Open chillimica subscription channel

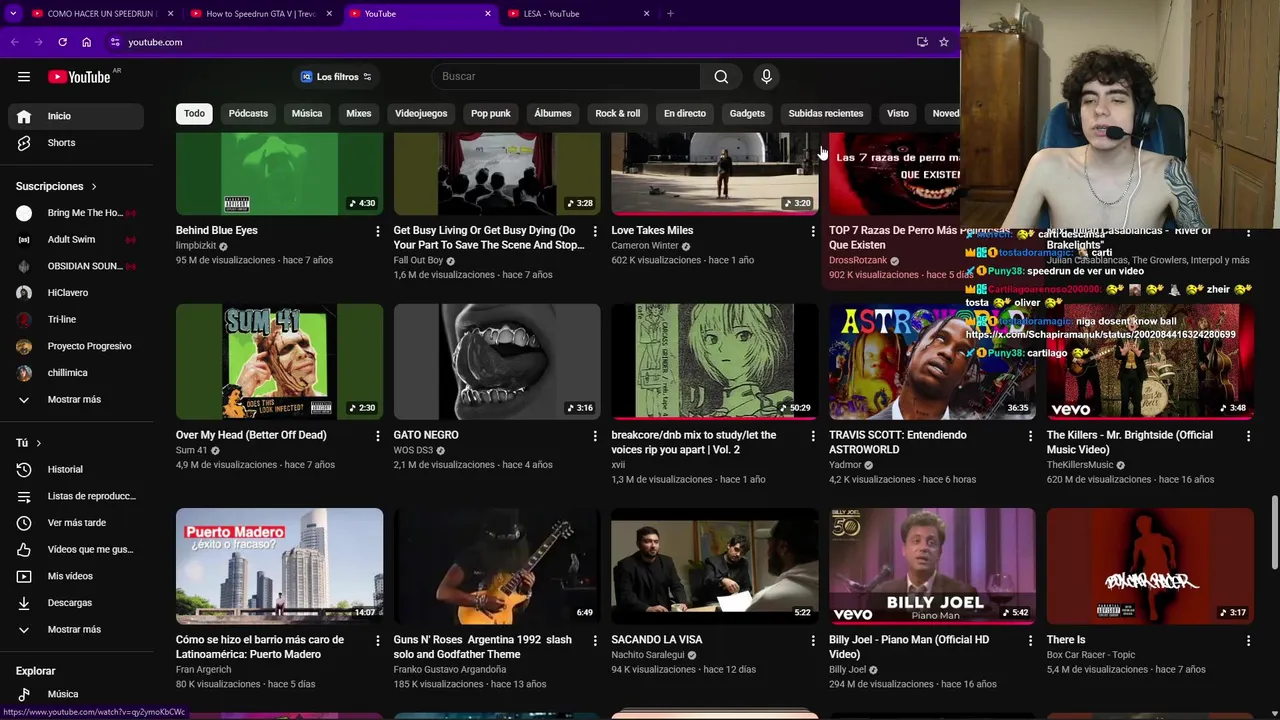(x=76, y=373)
